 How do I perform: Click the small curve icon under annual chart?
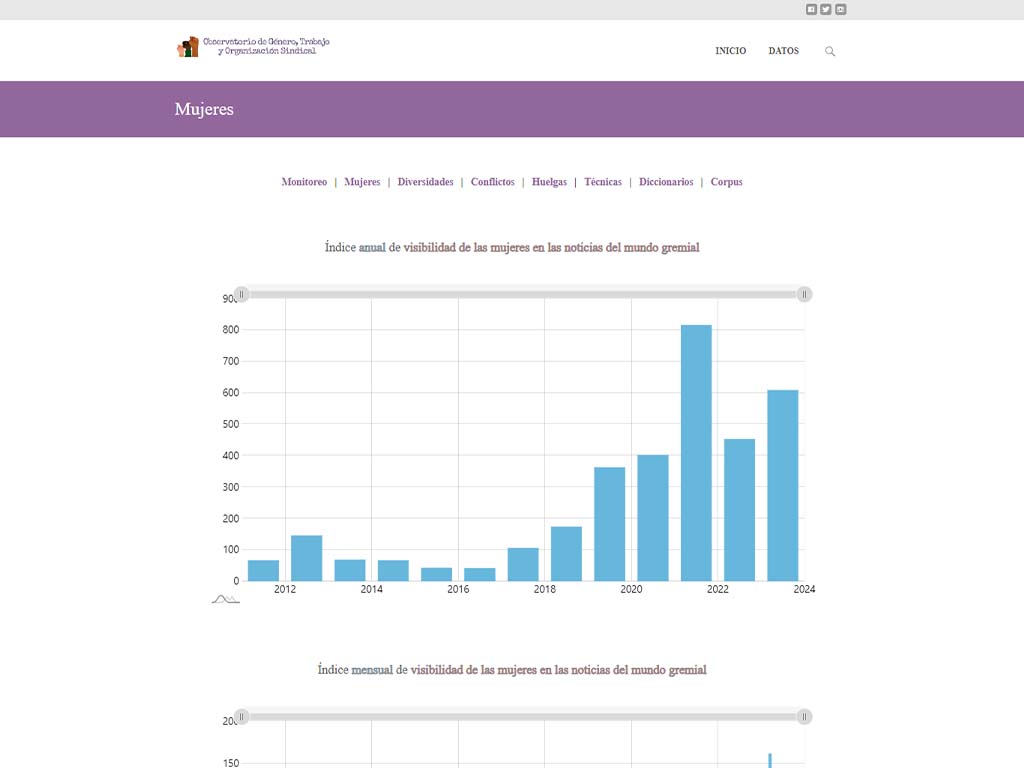[x=225, y=599]
